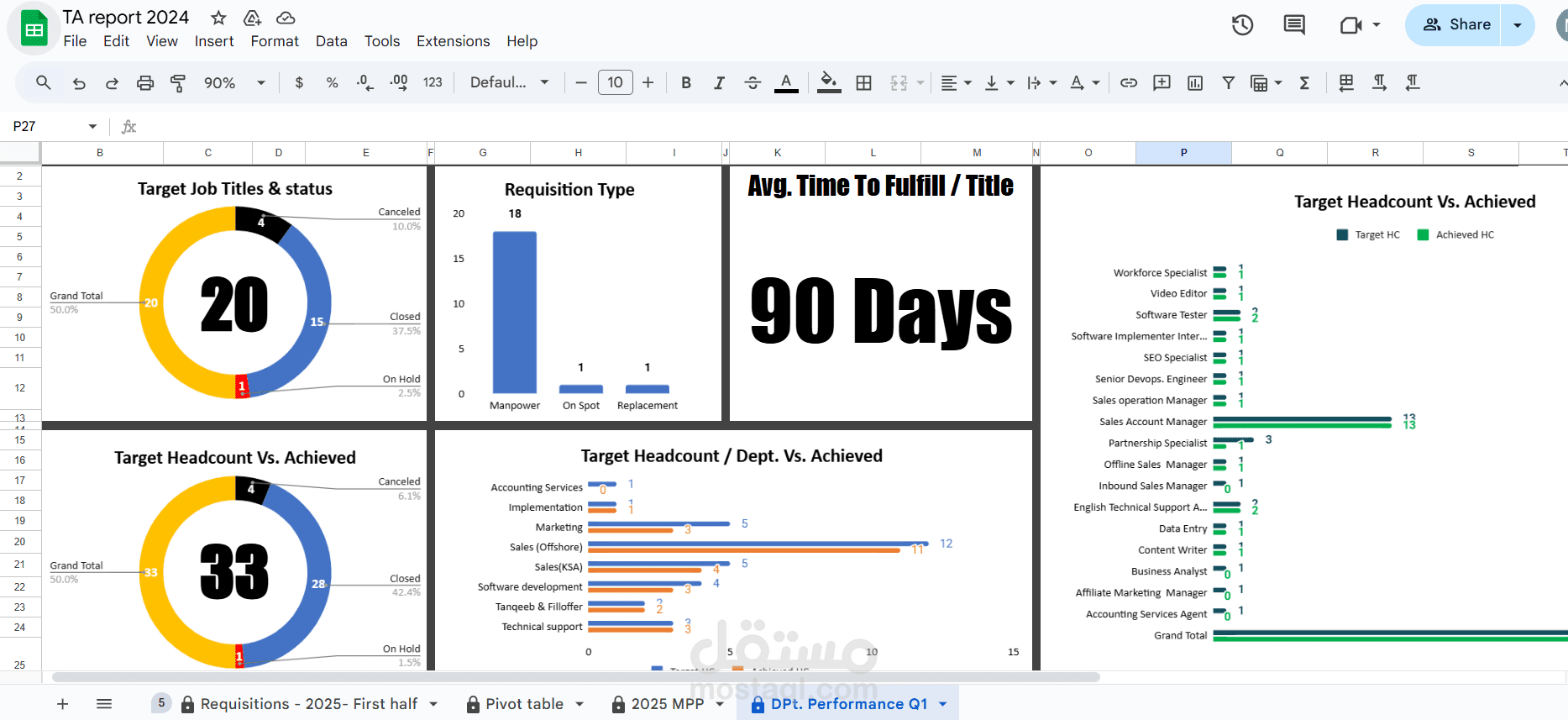Switch to 2025 MPP sheet tab
The image size is (1568, 720).
coord(668,704)
